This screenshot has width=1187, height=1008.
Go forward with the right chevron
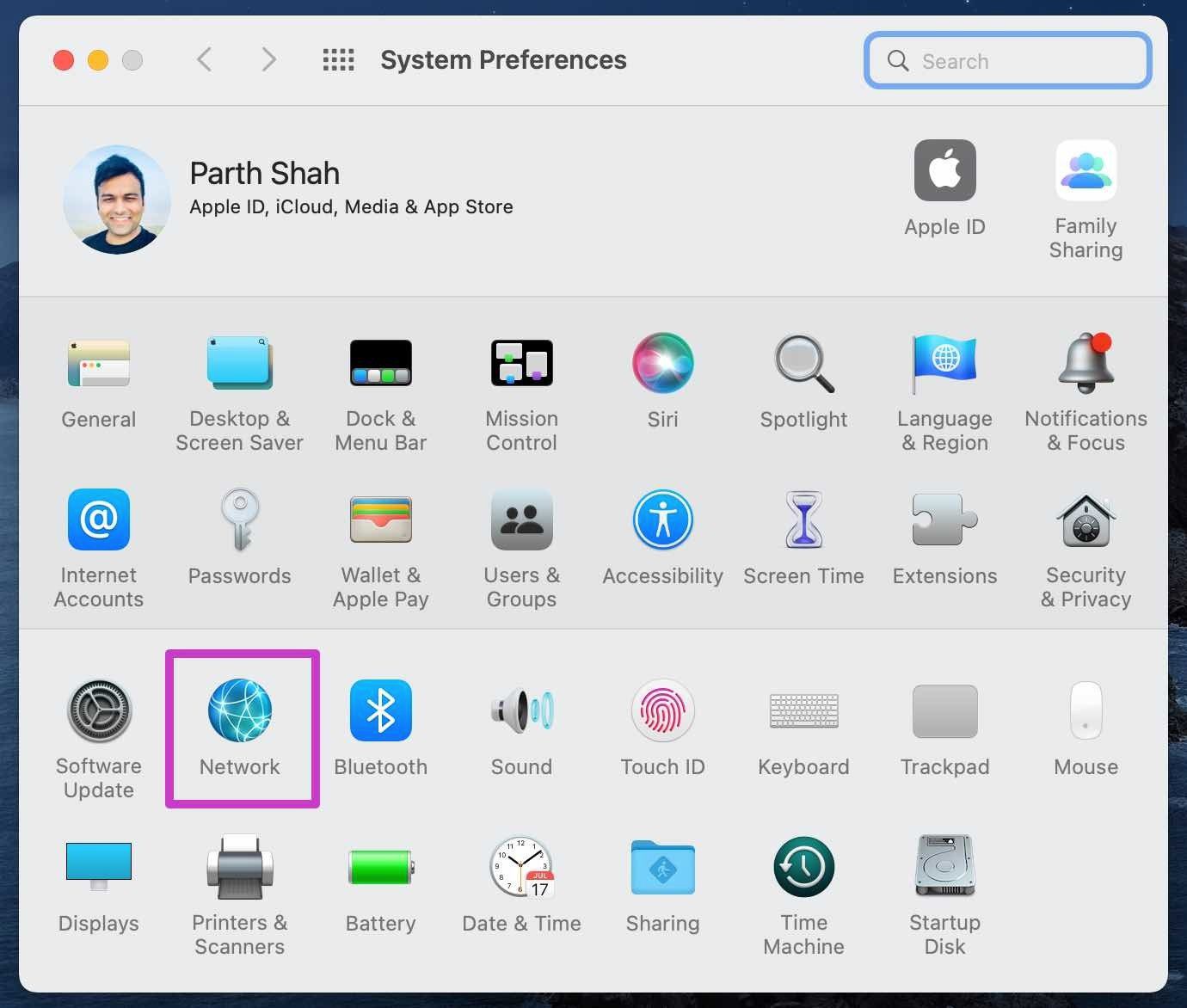coord(268,60)
